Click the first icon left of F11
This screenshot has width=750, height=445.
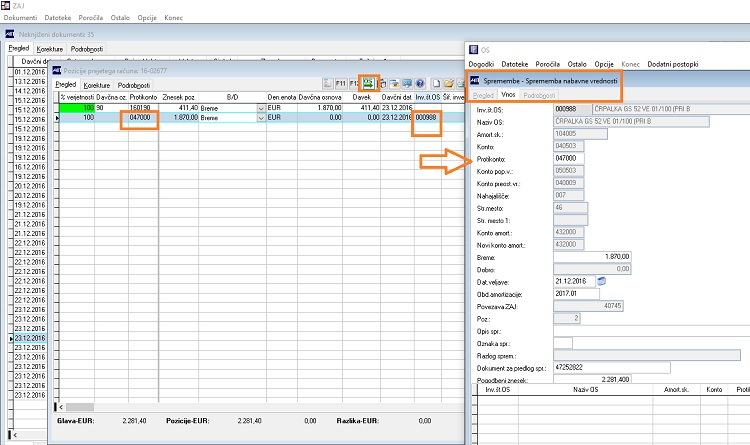[327, 83]
